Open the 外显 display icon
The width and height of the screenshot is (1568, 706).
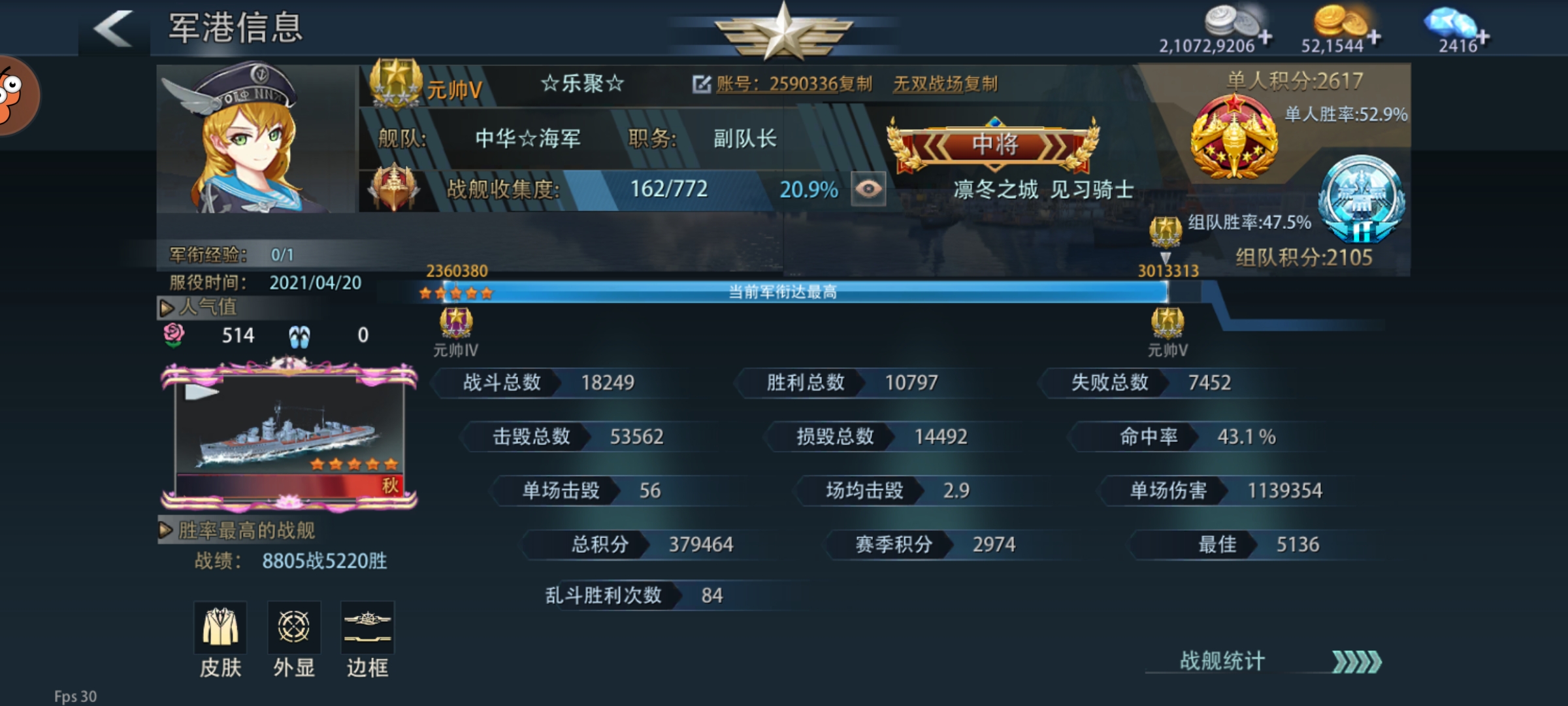coord(294,628)
